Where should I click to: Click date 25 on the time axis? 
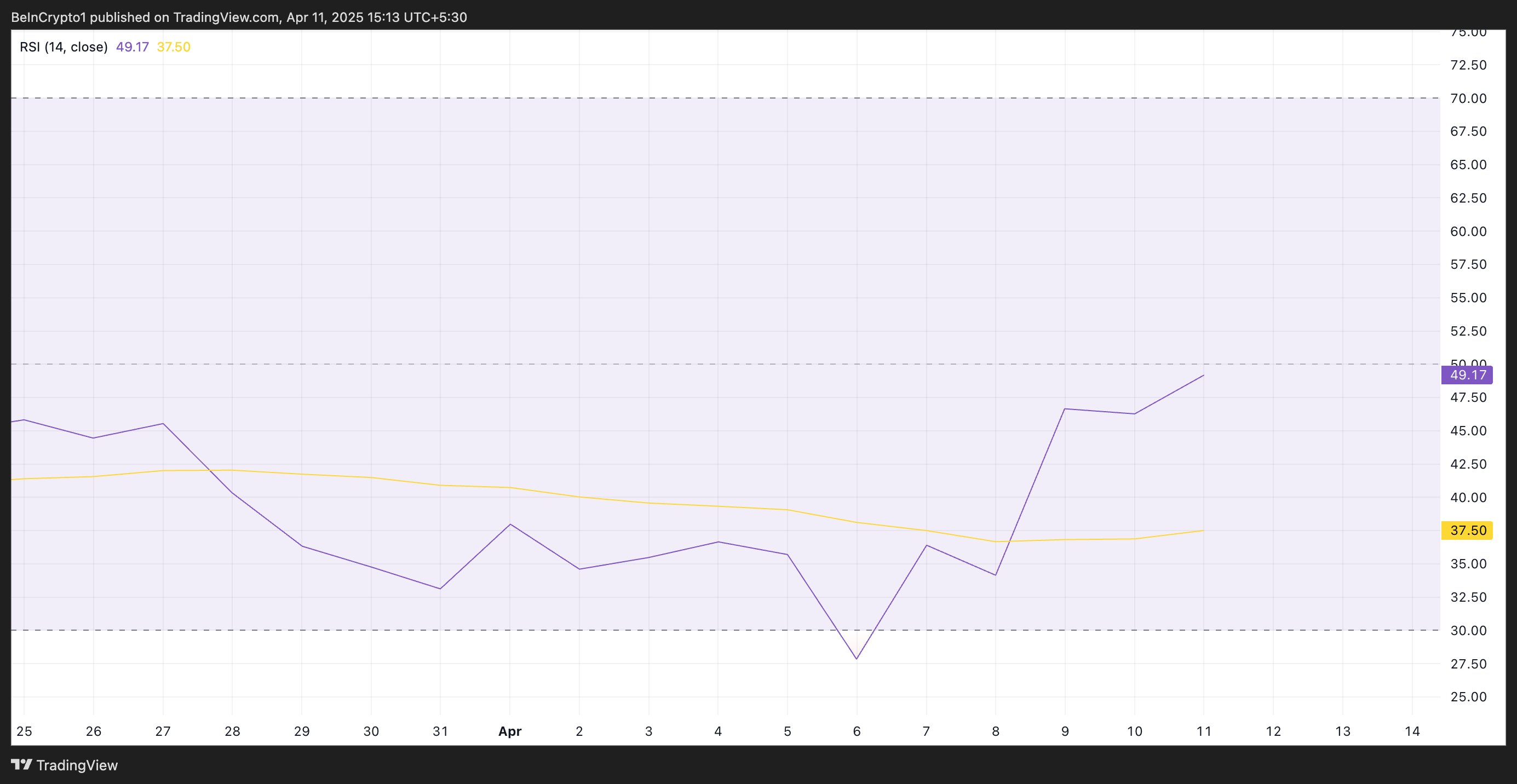coord(24,731)
